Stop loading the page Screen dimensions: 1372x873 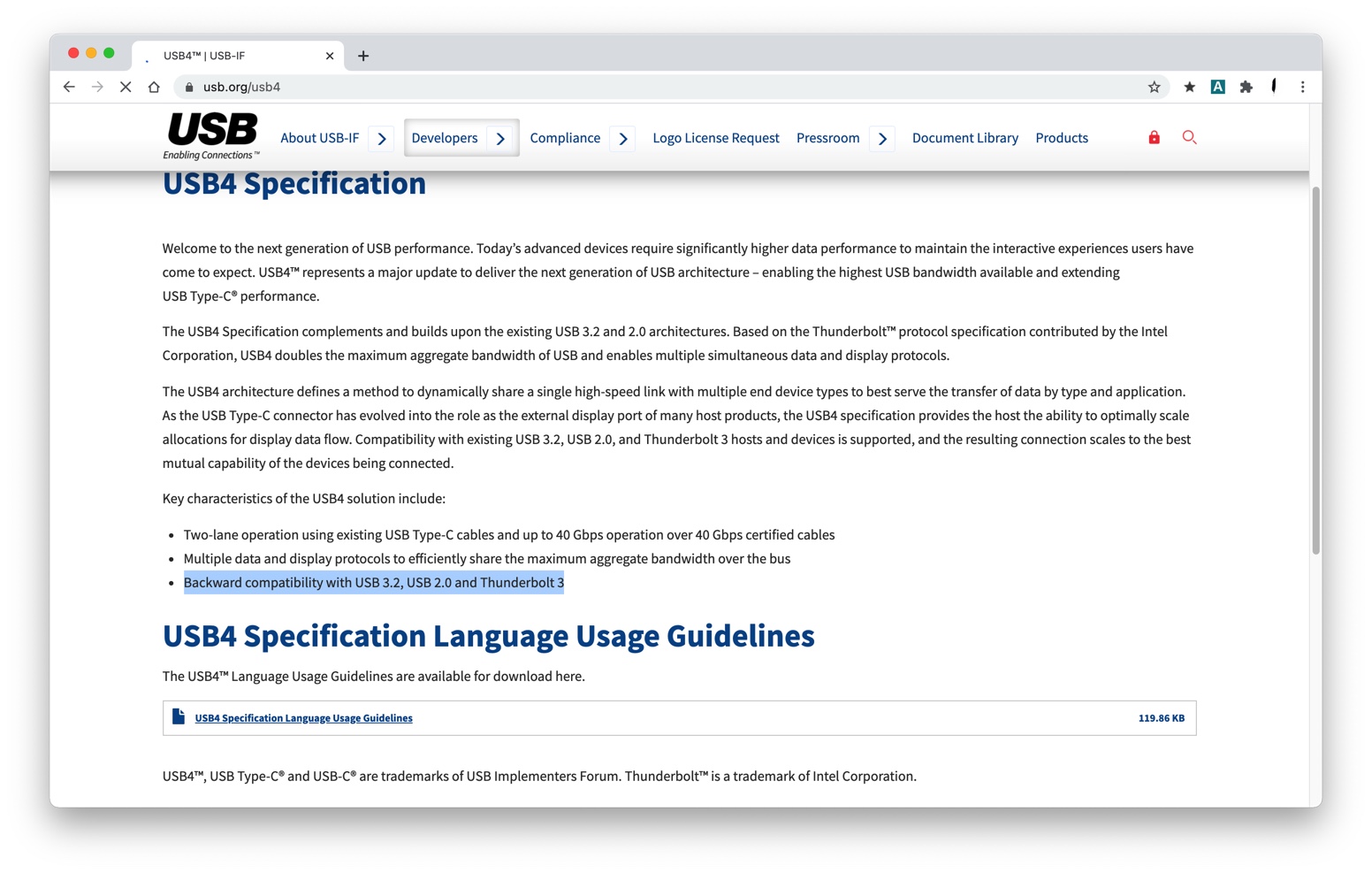[126, 87]
